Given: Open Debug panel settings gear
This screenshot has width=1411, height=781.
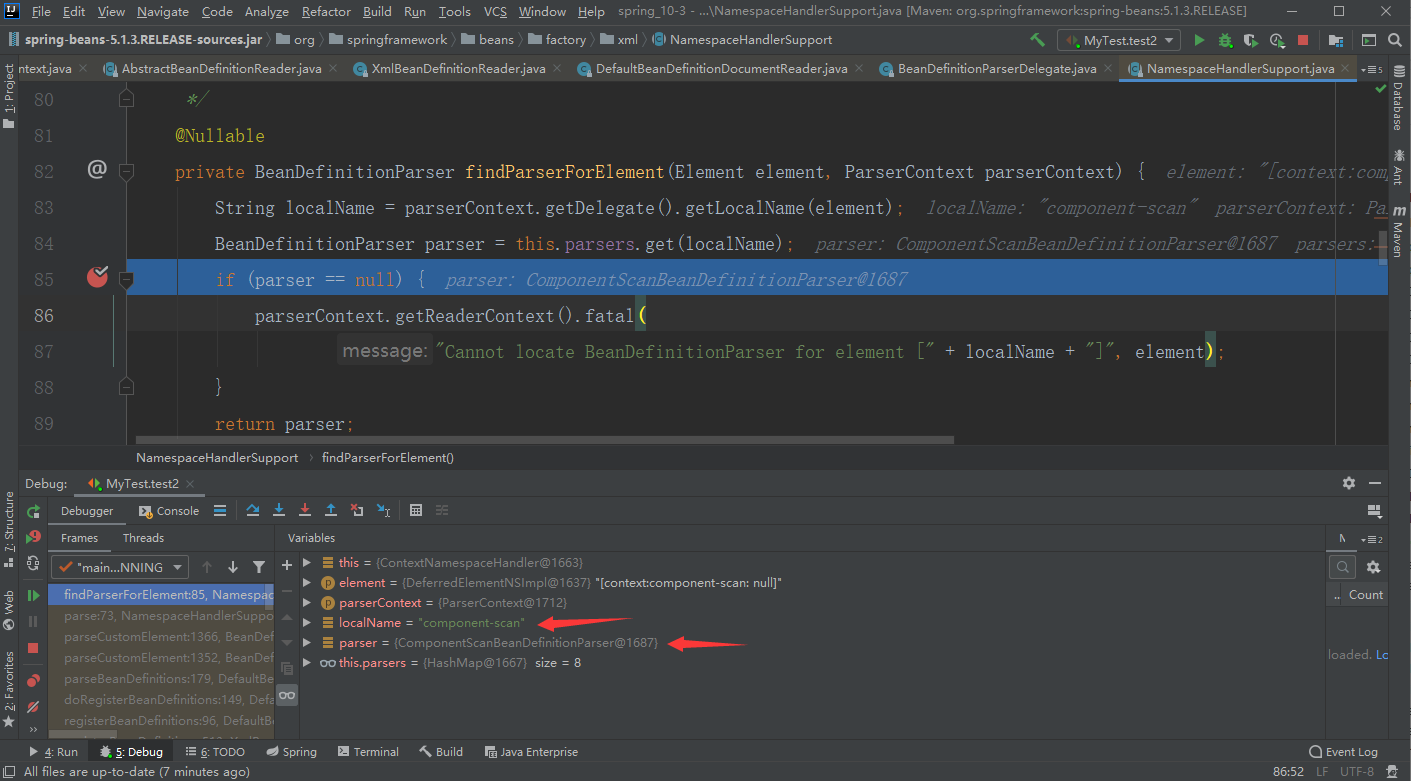Looking at the screenshot, I should point(1349,483).
